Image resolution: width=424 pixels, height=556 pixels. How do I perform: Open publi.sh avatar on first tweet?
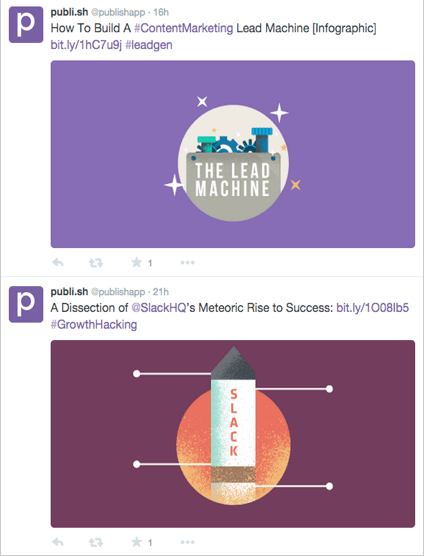click(26, 25)
